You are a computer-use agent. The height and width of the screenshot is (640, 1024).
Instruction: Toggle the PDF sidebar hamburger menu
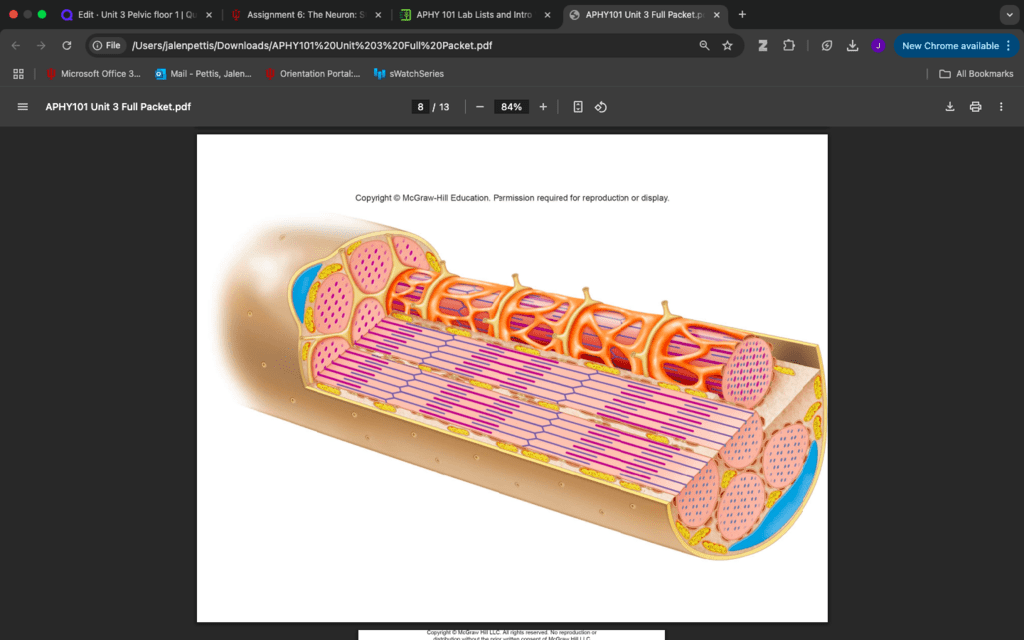click(x=22, y=106)
